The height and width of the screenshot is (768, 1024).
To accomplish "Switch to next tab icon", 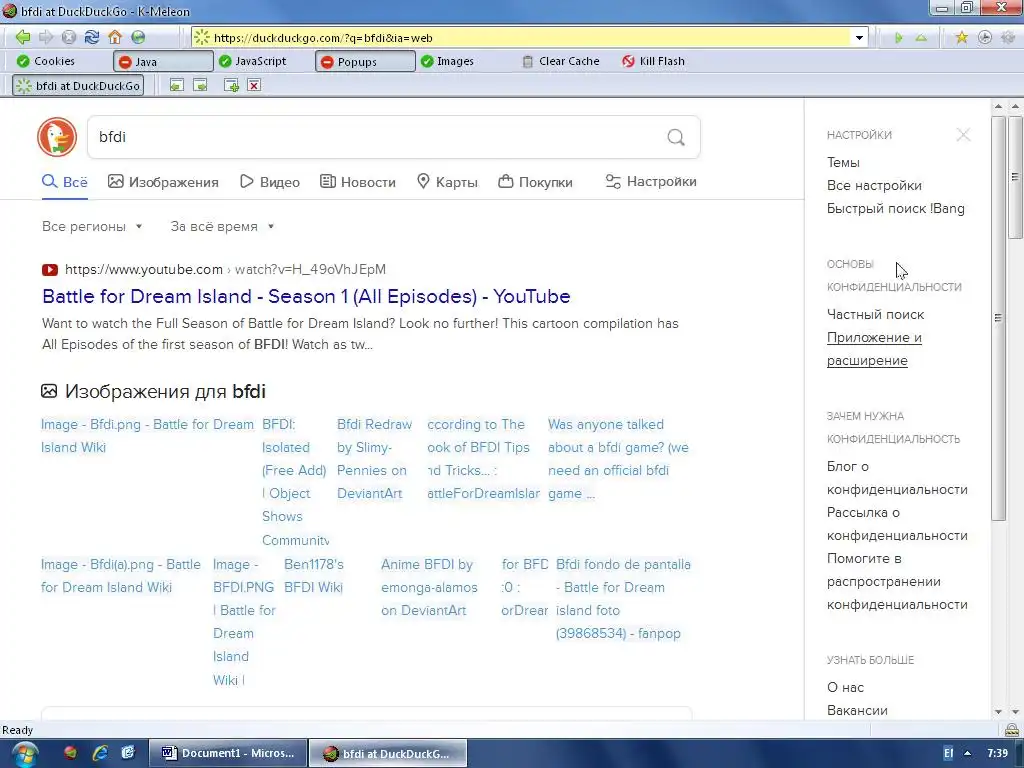I will (x=200, y=86).
